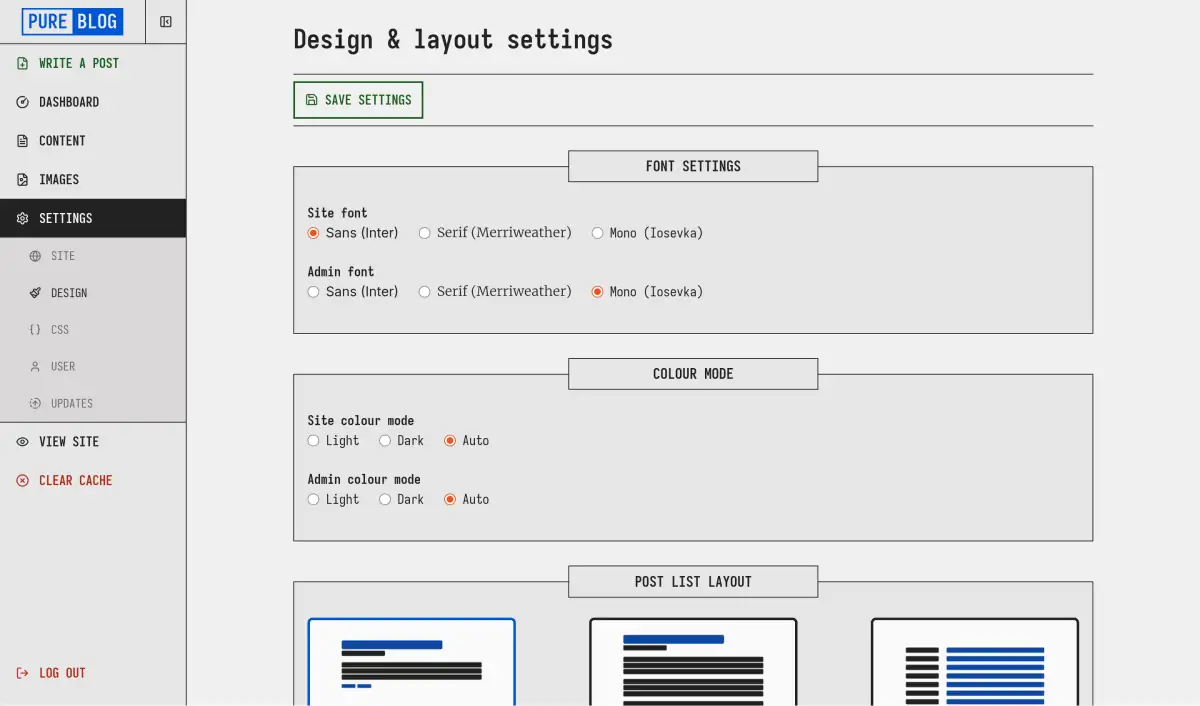
Task: Click the Site font label
Action: coord(337,213)
